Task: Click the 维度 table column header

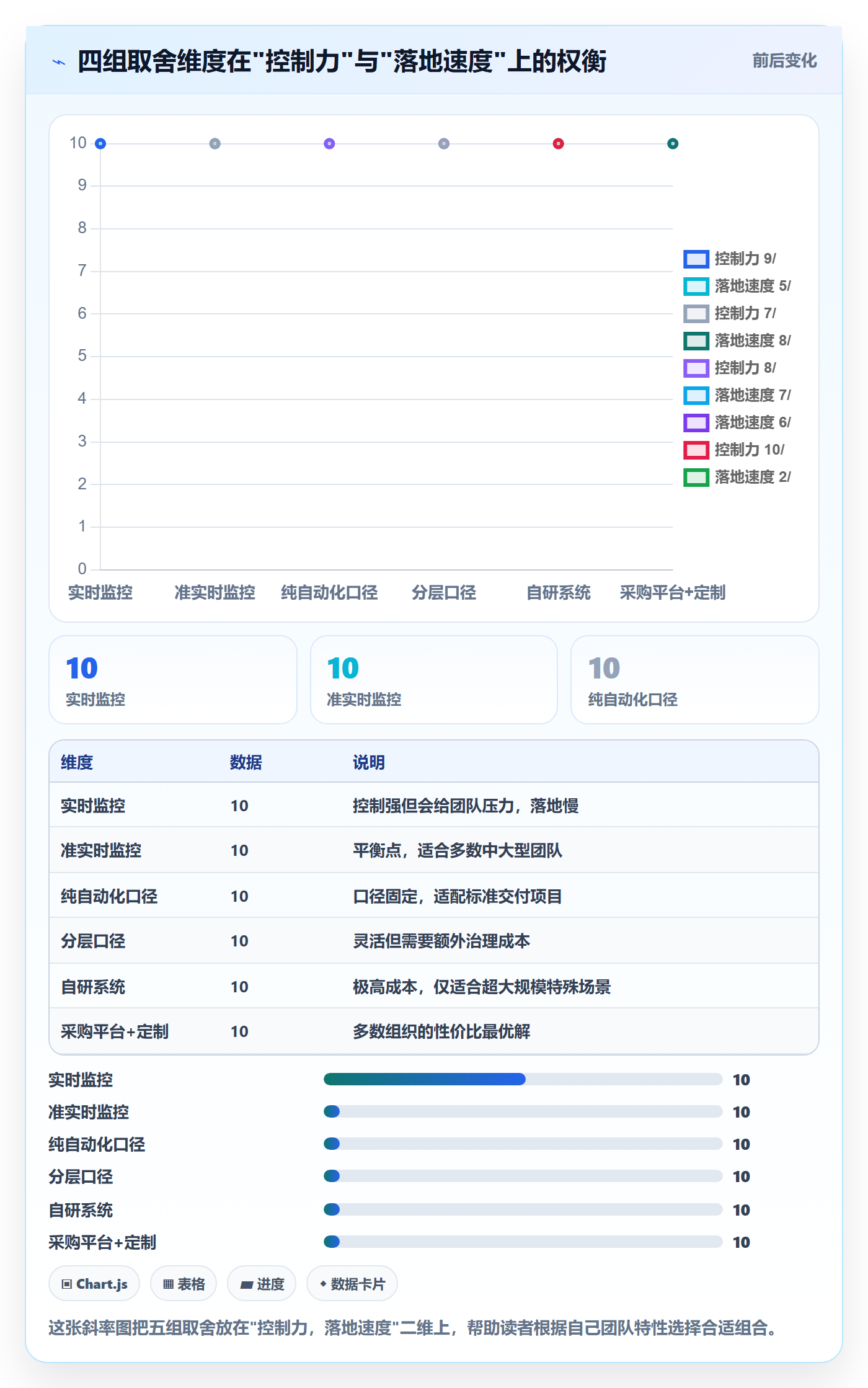Action: coord(77,762)
